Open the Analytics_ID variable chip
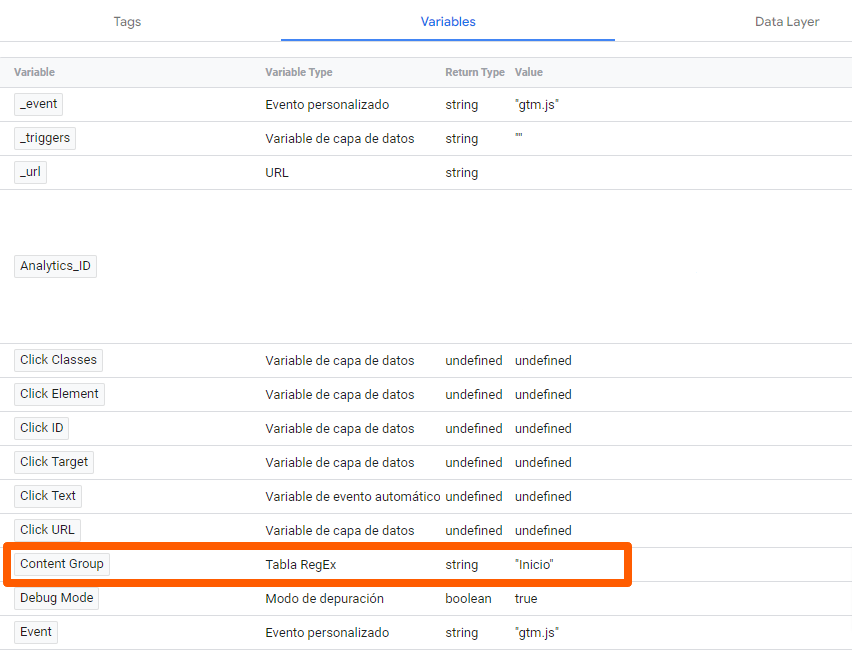This screenshot has height=650, width=852. pyautogui.click(x=55, y=266)
